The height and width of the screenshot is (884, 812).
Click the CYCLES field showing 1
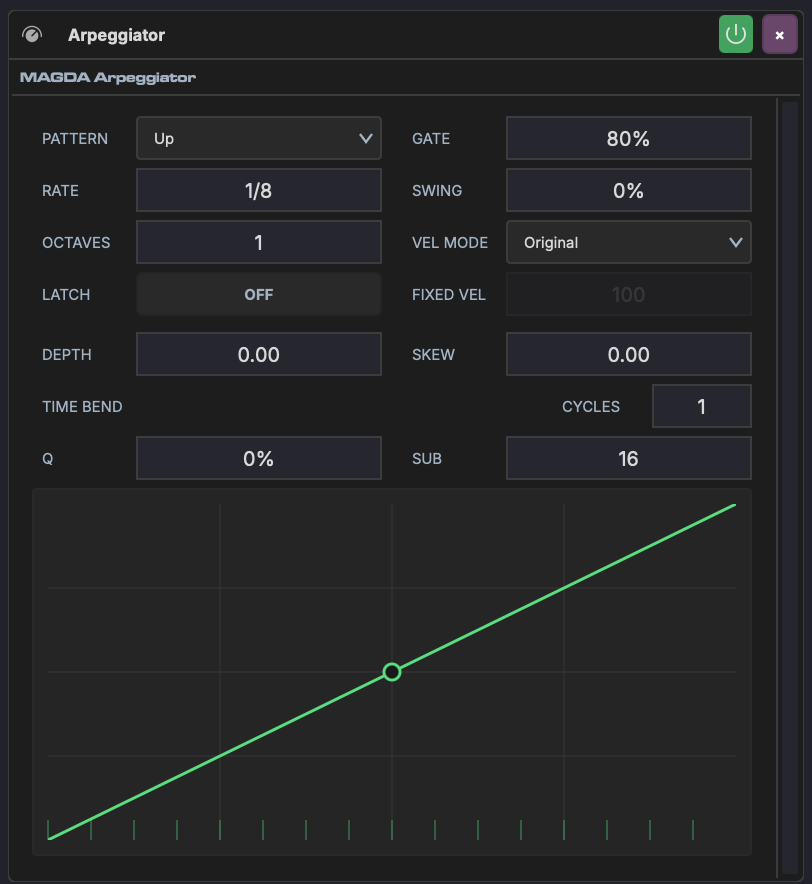click(x=701, y=406)
